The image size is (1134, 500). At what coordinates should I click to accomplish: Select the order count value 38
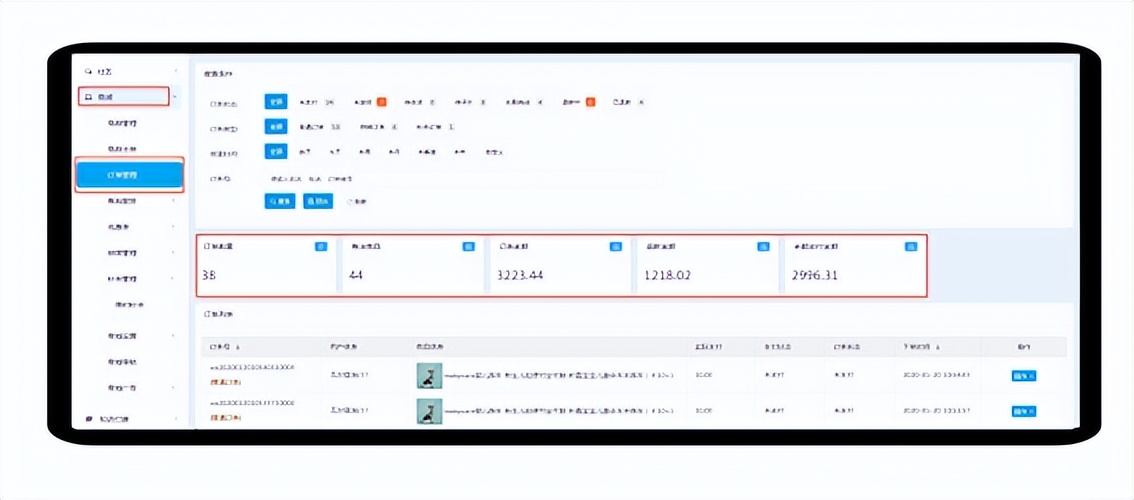click(210, 275)
